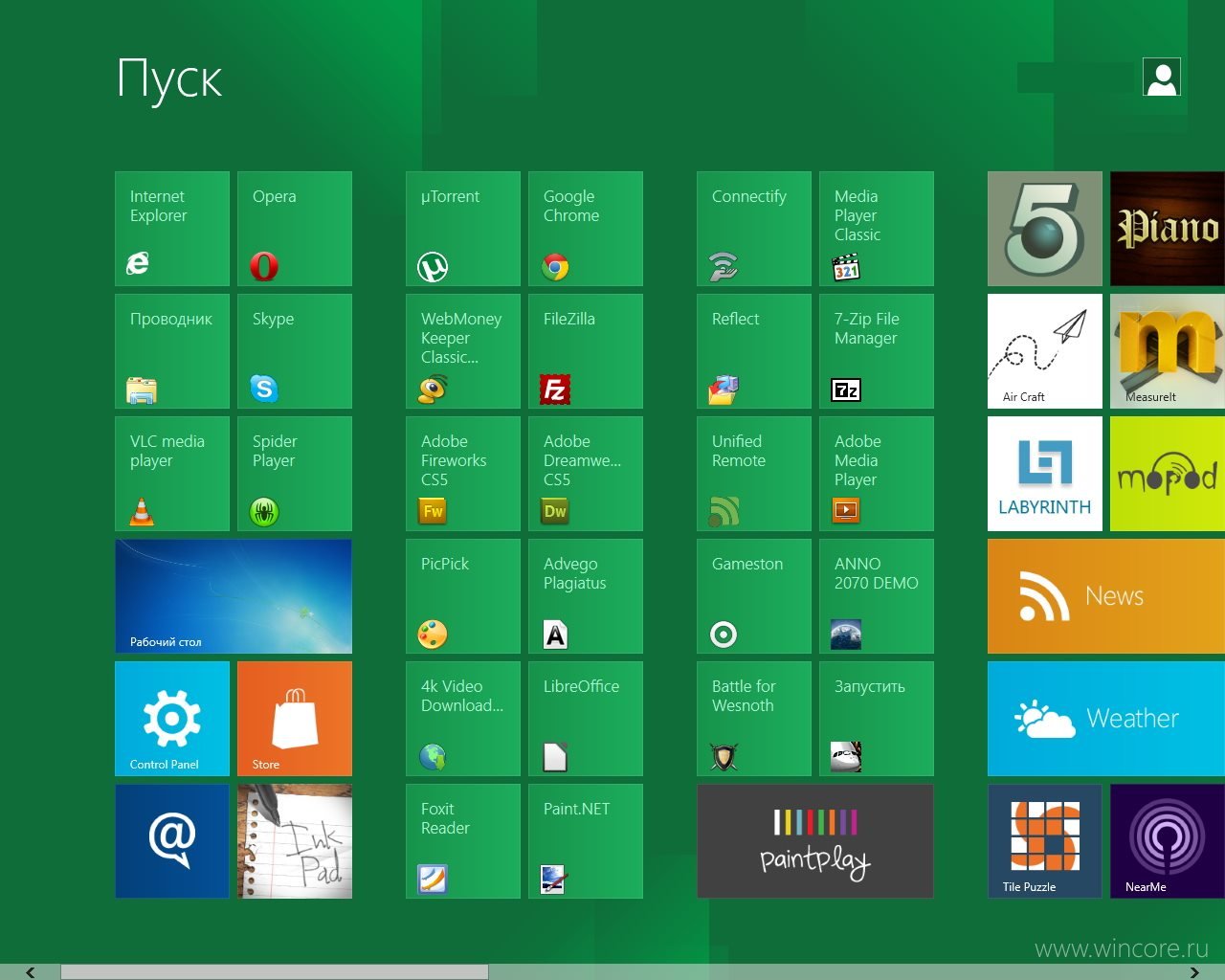Launch Google Chrome tile

[586, 229]
